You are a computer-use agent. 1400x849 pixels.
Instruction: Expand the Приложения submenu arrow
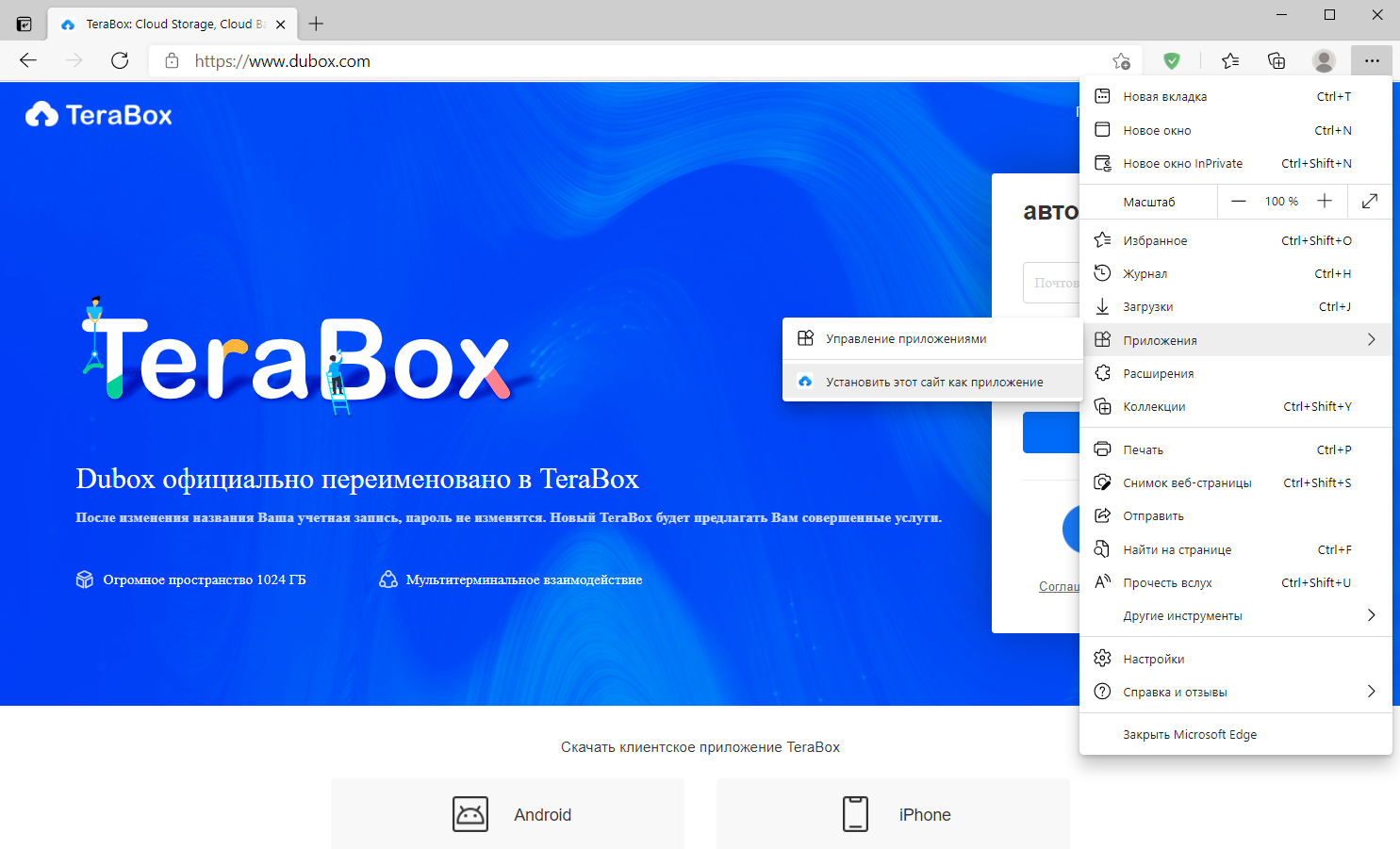point(1372,339)
